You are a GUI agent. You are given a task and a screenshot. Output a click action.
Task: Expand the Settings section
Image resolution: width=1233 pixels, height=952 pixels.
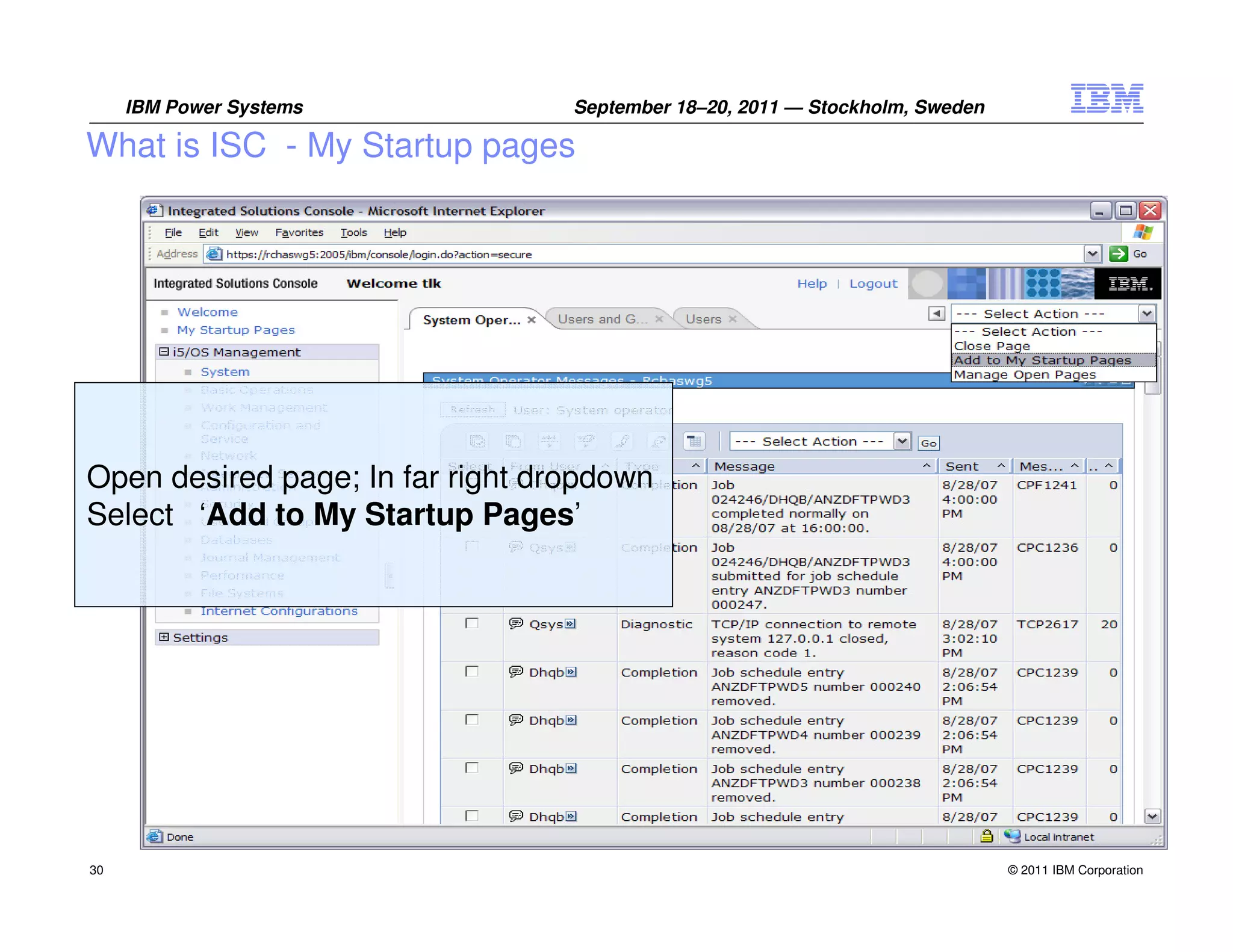coord(164,637)
